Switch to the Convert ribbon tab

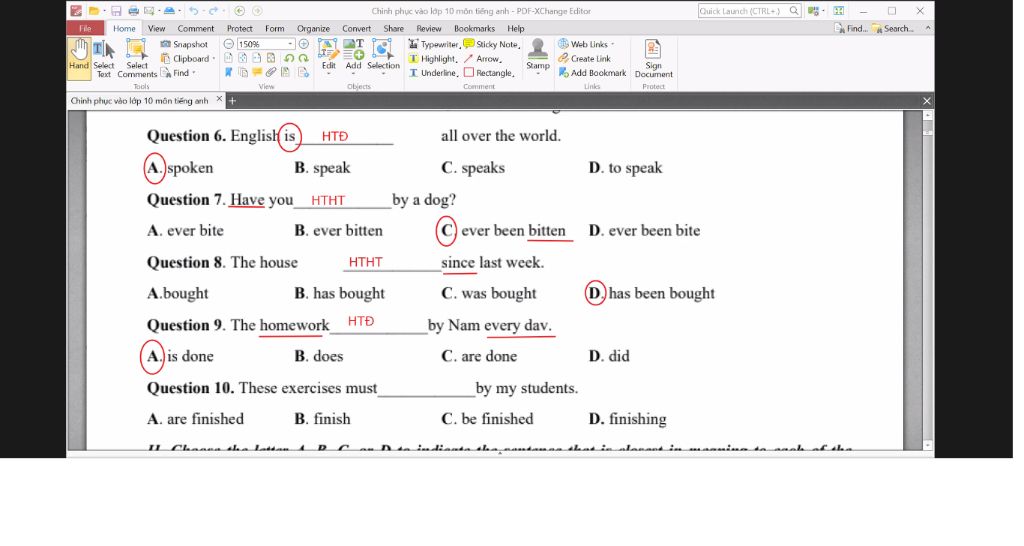[356, 29]
